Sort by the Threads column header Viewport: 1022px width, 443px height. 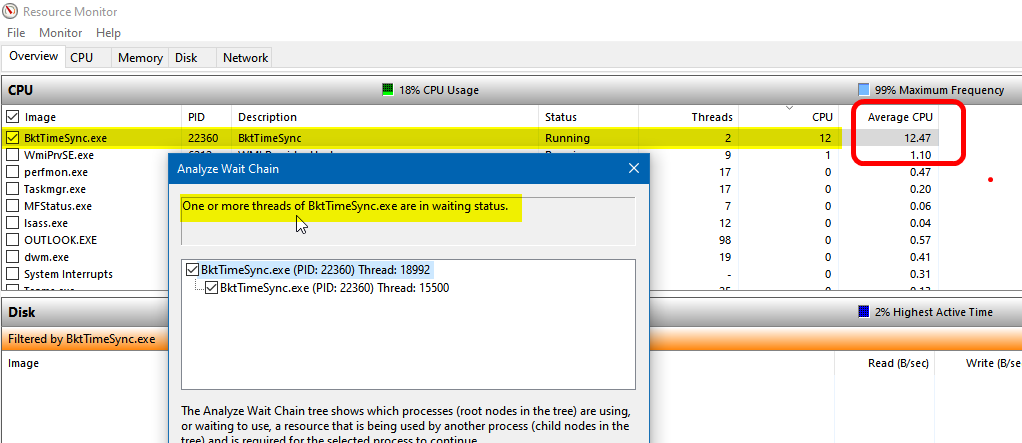click(688, 117)
